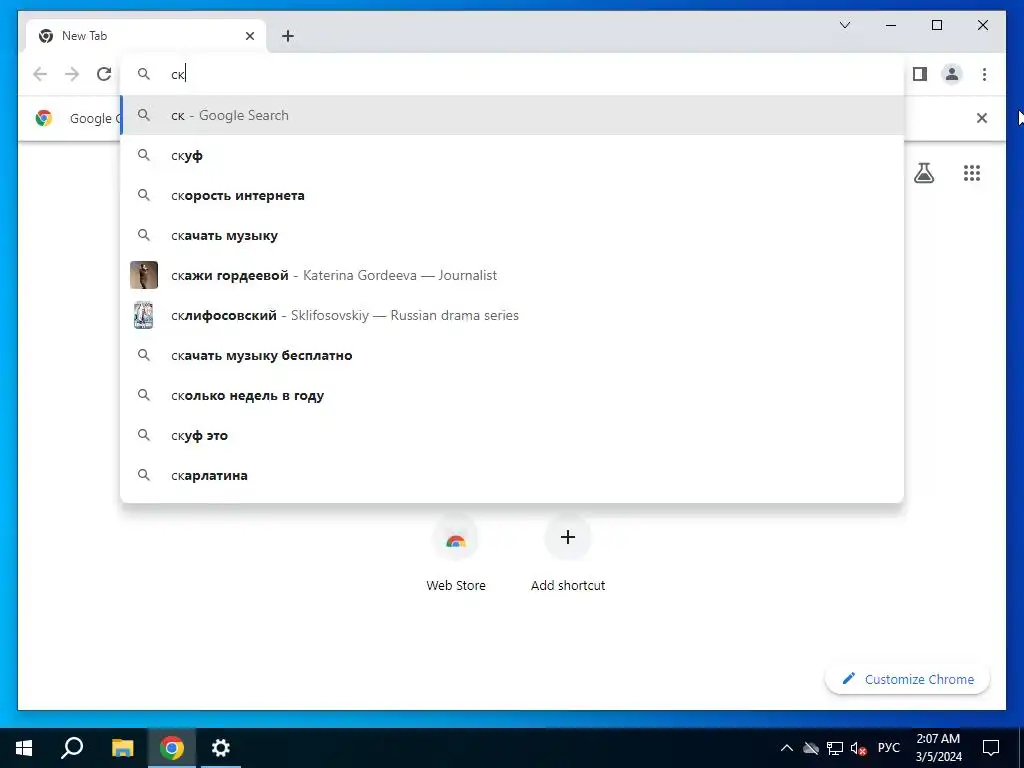The width and height of the screenshot is (1024, 768).
Task: Click the OneDrive cloud tray icon
Action: pyautogui.click(x=811, y=748)
